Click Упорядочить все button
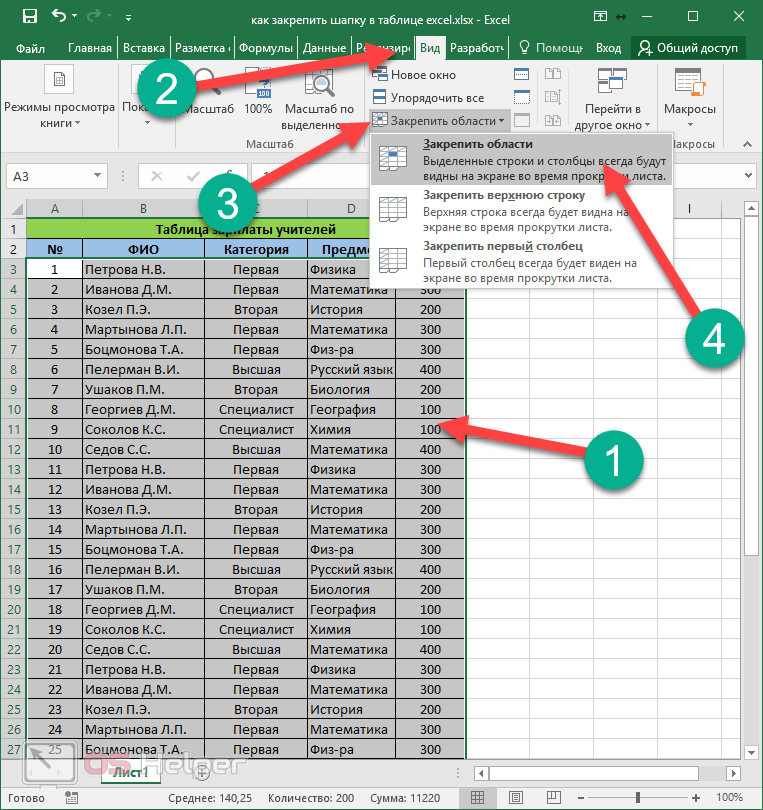The image size is (763, 810). [x=428, y=98]
